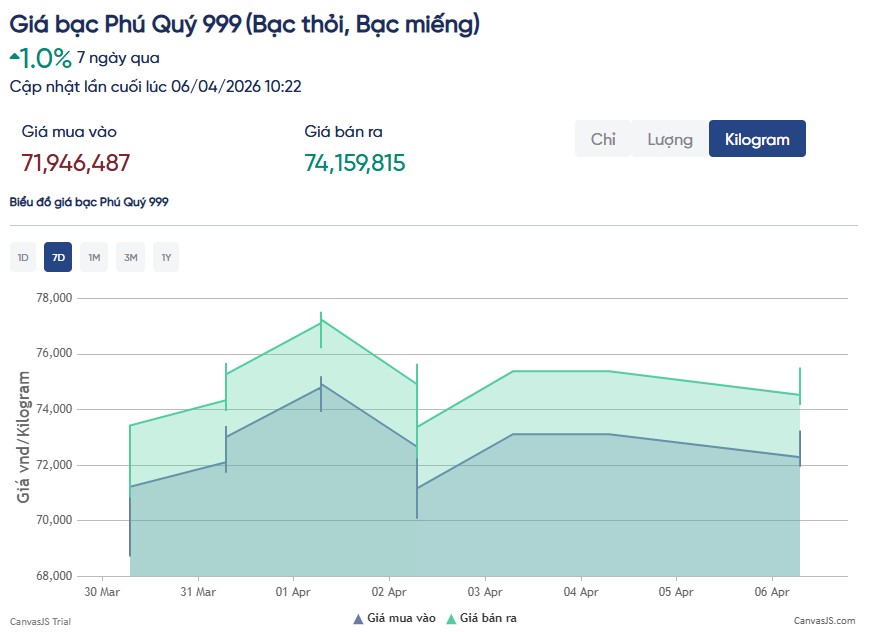
Task: Click the CanvasJS Trial link
Action: tap(40, 621)
